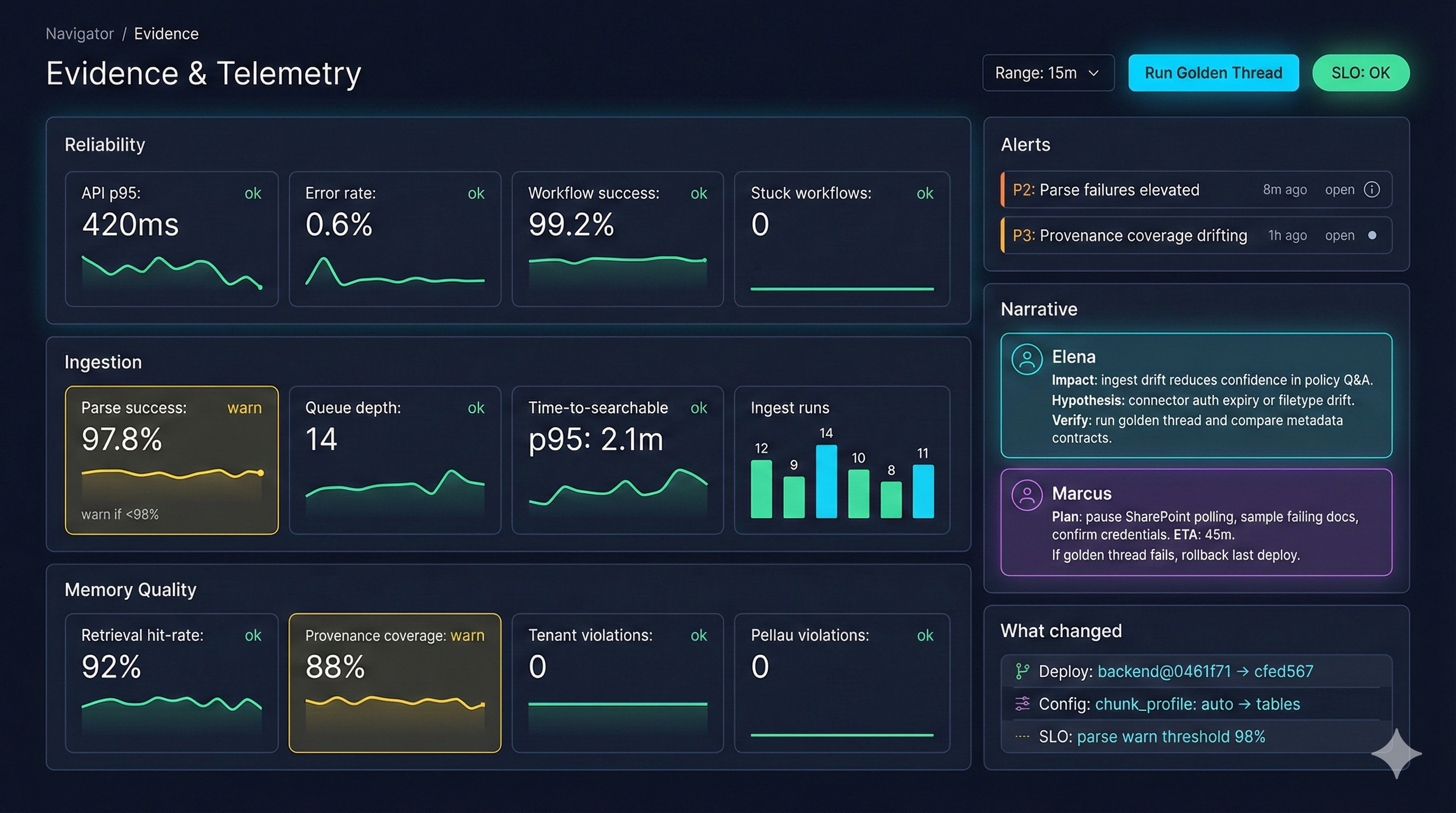
Task: Select the Parse success warn card
Action: pyautogui.click(x=172, y=459)
